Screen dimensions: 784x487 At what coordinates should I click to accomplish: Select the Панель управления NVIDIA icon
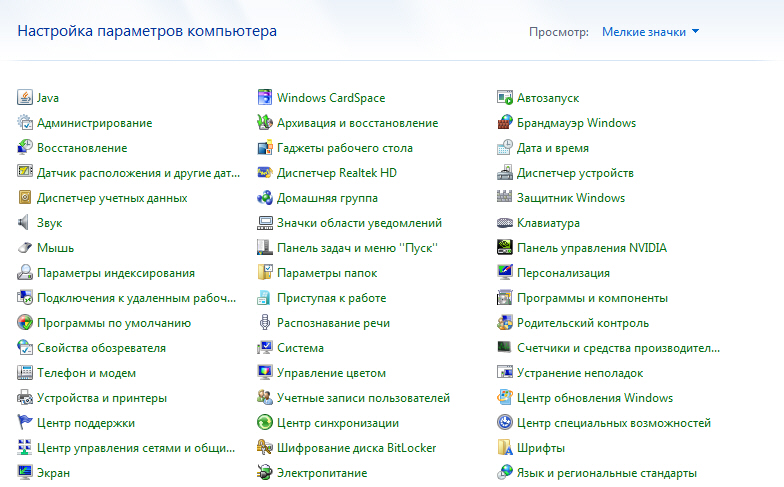(506, 248)
